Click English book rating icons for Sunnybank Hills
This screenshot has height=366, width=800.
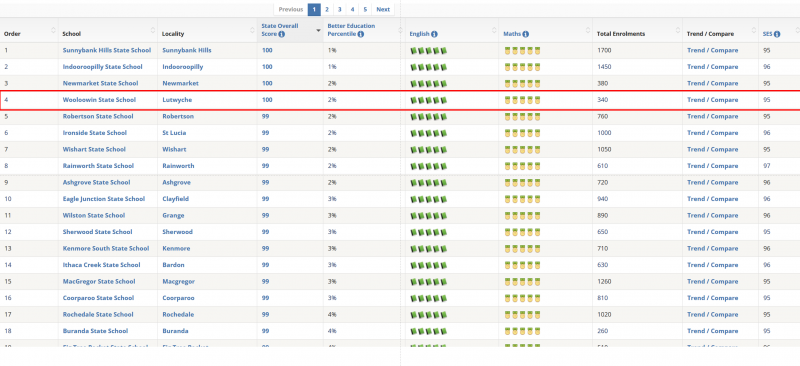tap(429, 51)
